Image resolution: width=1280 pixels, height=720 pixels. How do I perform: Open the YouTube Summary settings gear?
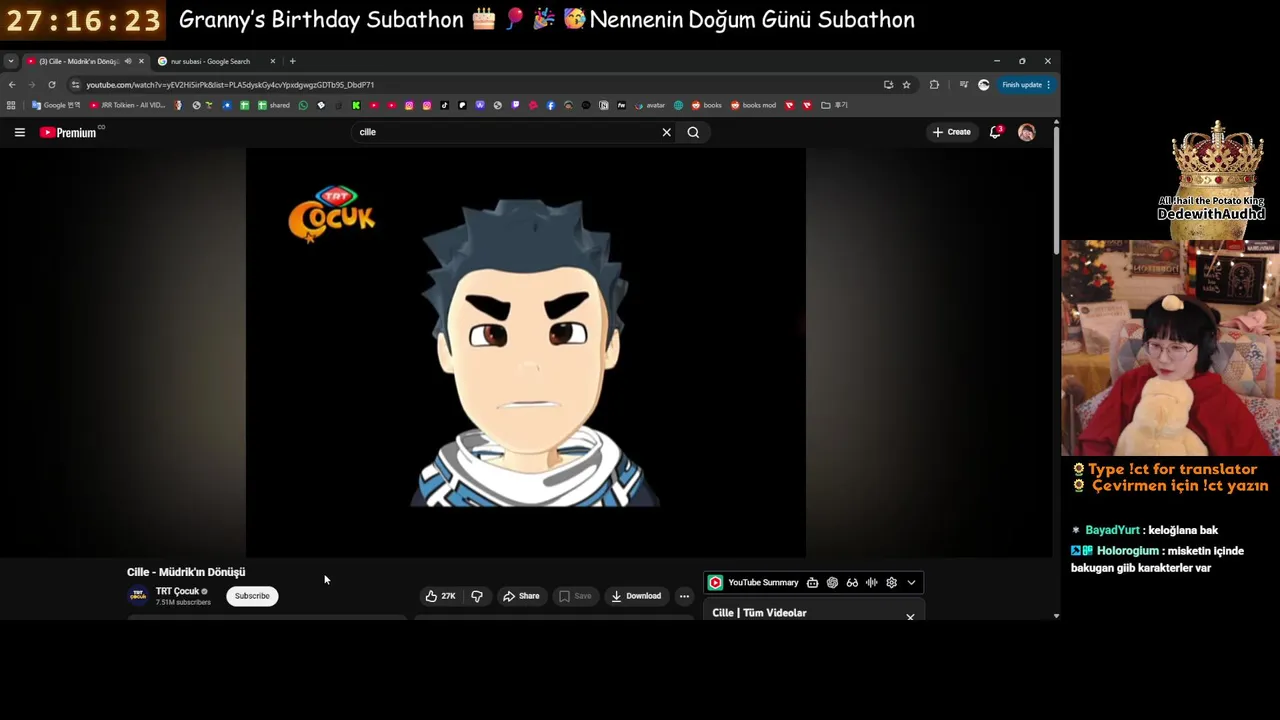click(x=891, y=583)
